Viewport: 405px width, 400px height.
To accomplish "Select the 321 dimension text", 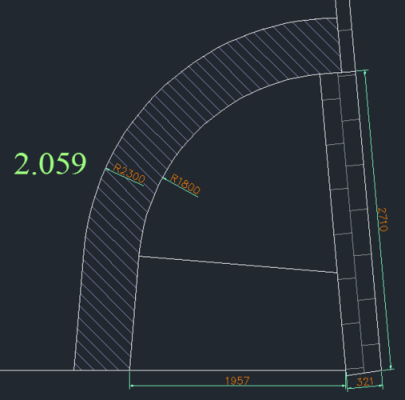I will (365, 382).
